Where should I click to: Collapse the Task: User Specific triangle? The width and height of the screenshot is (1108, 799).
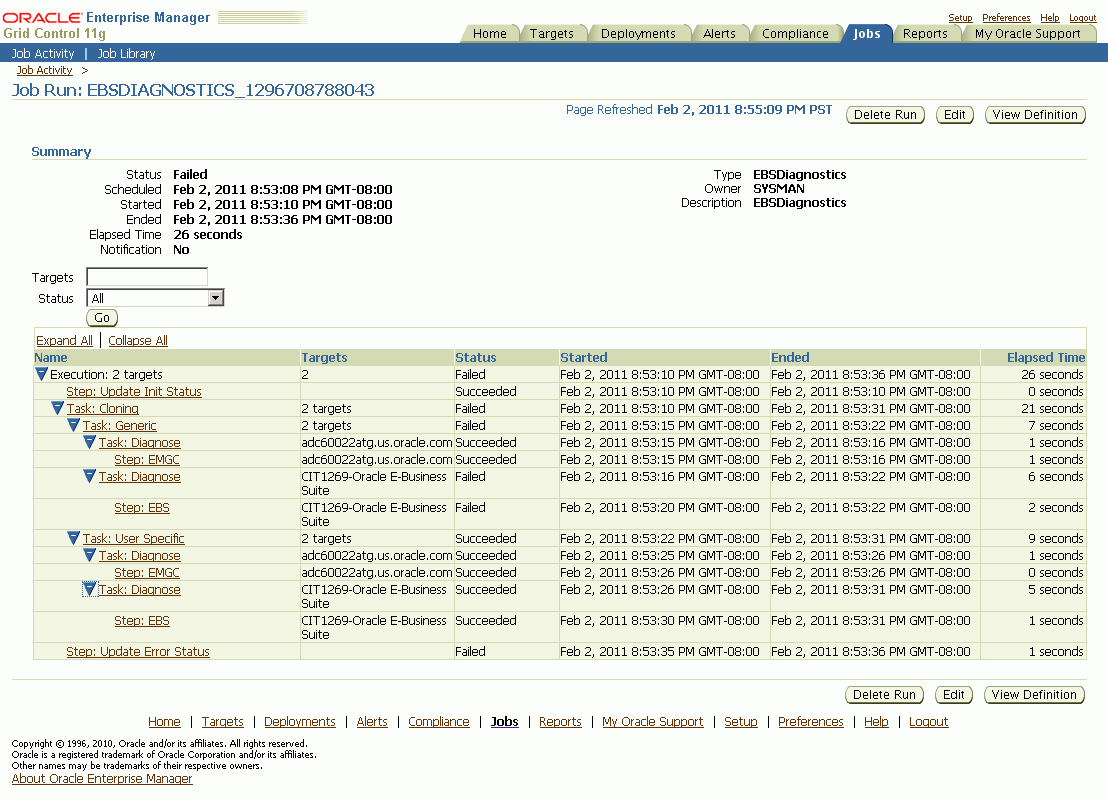(x=73, y=538)
